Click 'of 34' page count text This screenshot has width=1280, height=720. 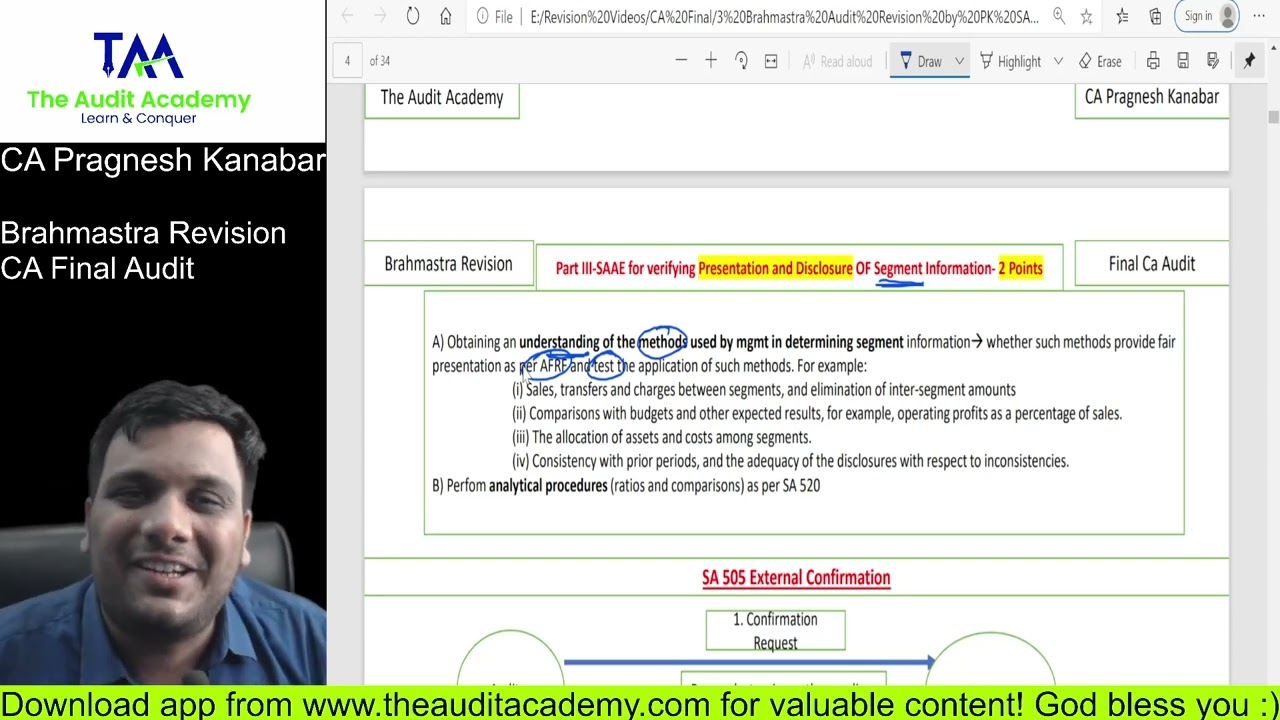pos(380,61)
